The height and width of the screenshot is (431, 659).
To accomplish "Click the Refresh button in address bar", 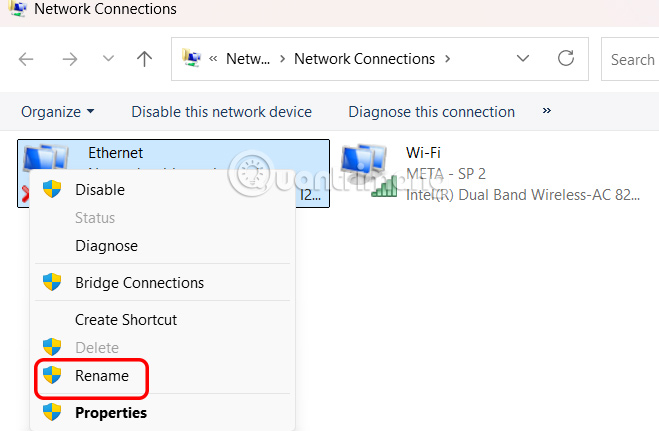I will coord(566,59).
